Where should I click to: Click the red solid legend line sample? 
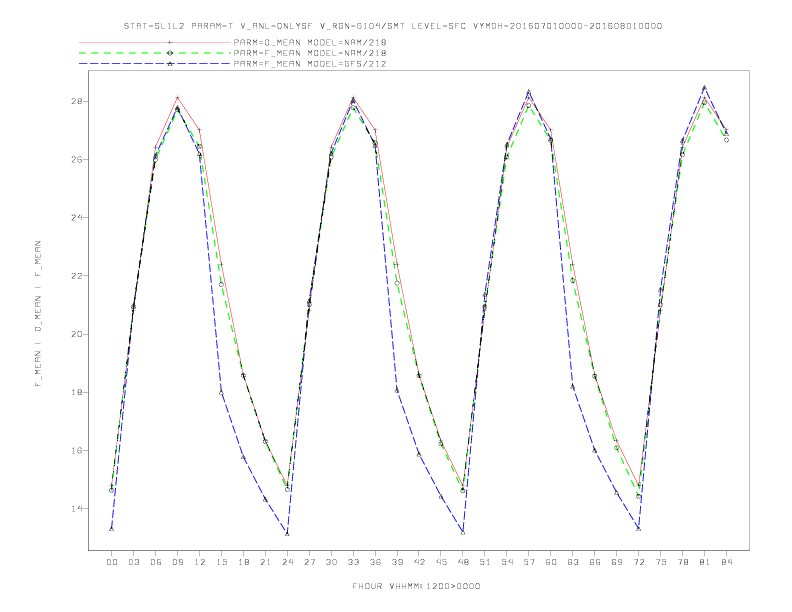coord(155,42)
